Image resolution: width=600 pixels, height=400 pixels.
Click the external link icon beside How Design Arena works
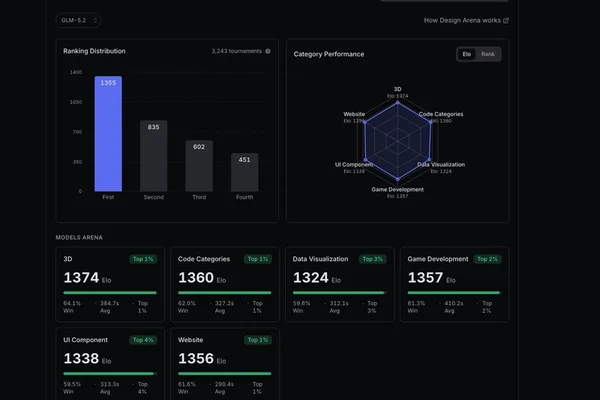tap(506, 21)
